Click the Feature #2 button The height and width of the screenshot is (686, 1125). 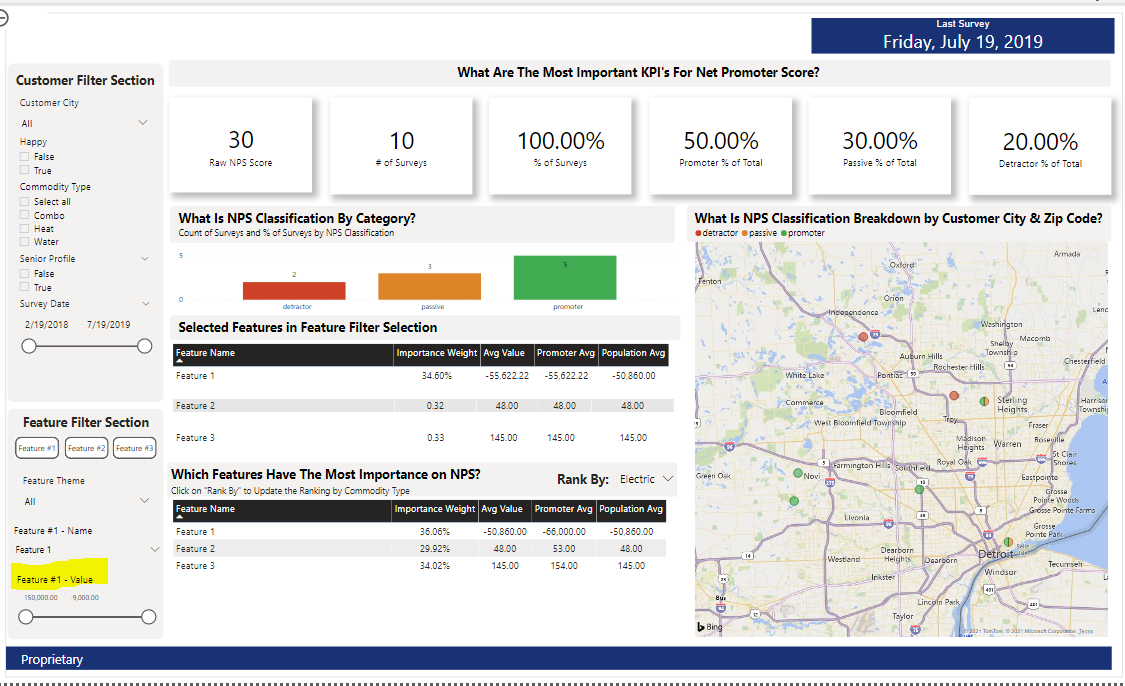point(86,448)
